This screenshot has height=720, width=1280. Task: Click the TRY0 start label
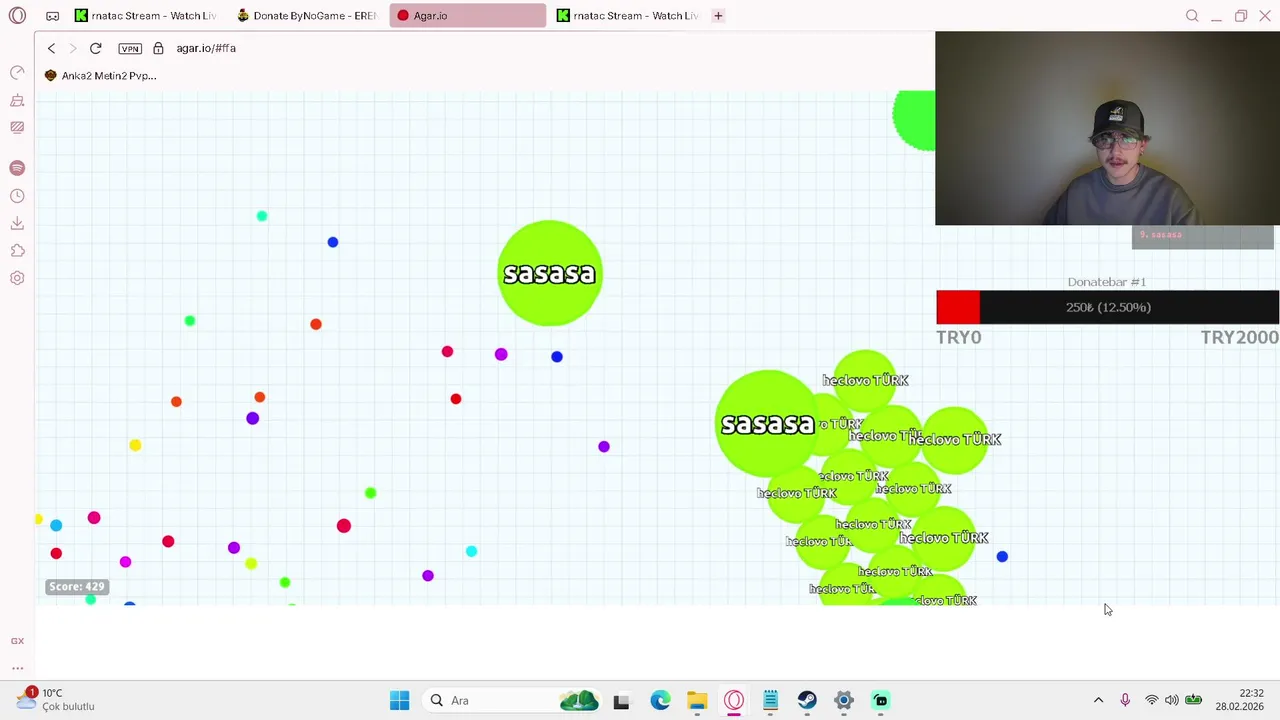958,337
